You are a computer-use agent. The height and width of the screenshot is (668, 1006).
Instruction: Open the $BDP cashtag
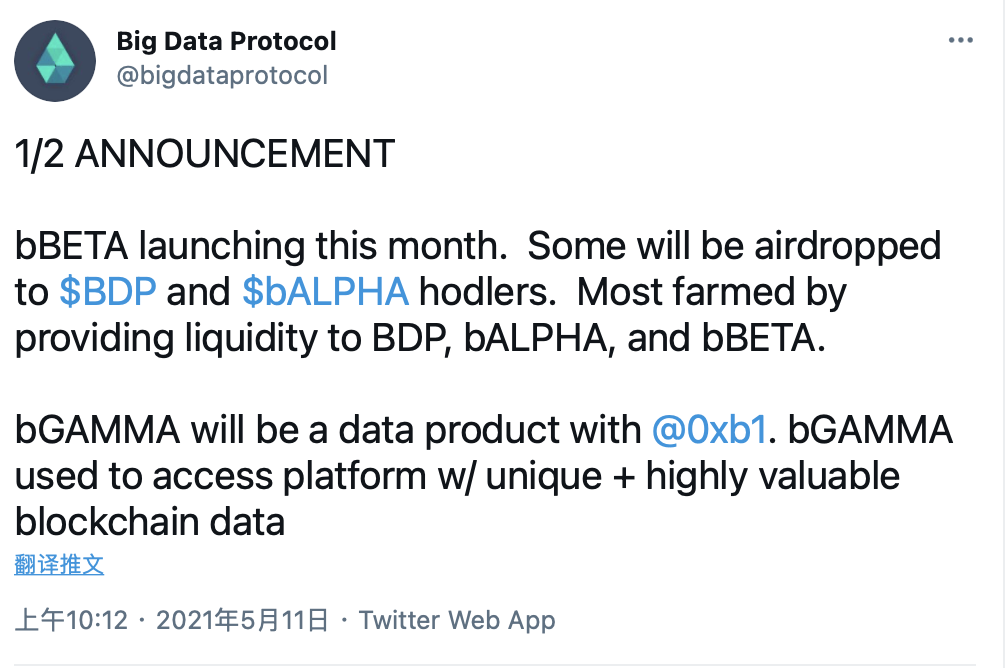pos(108,292)
